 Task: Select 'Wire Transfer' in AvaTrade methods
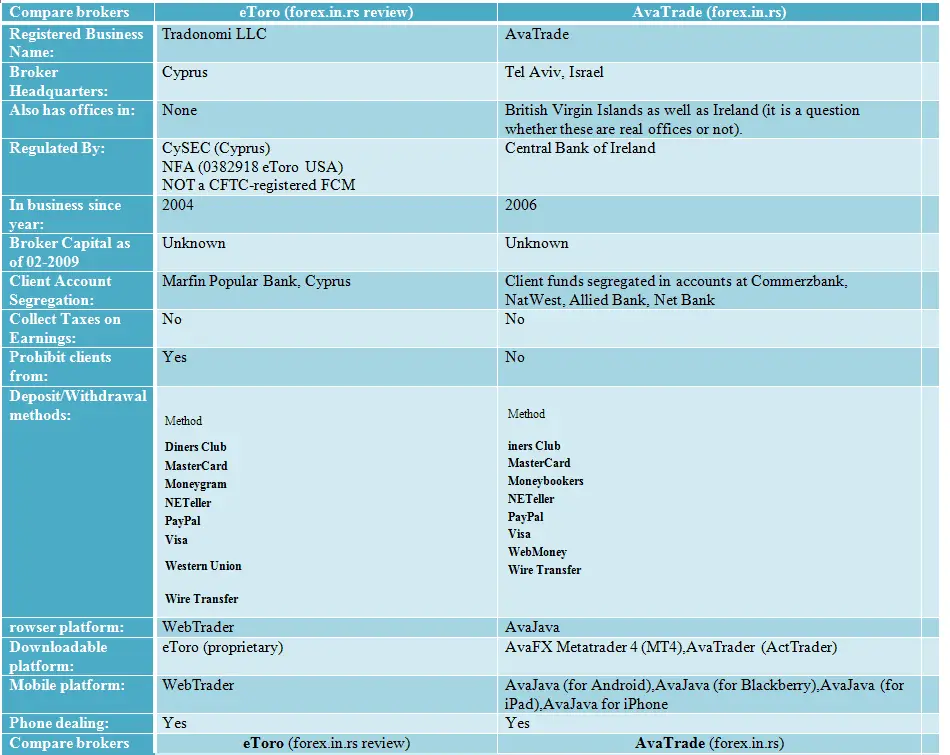(x=545, y=570)
